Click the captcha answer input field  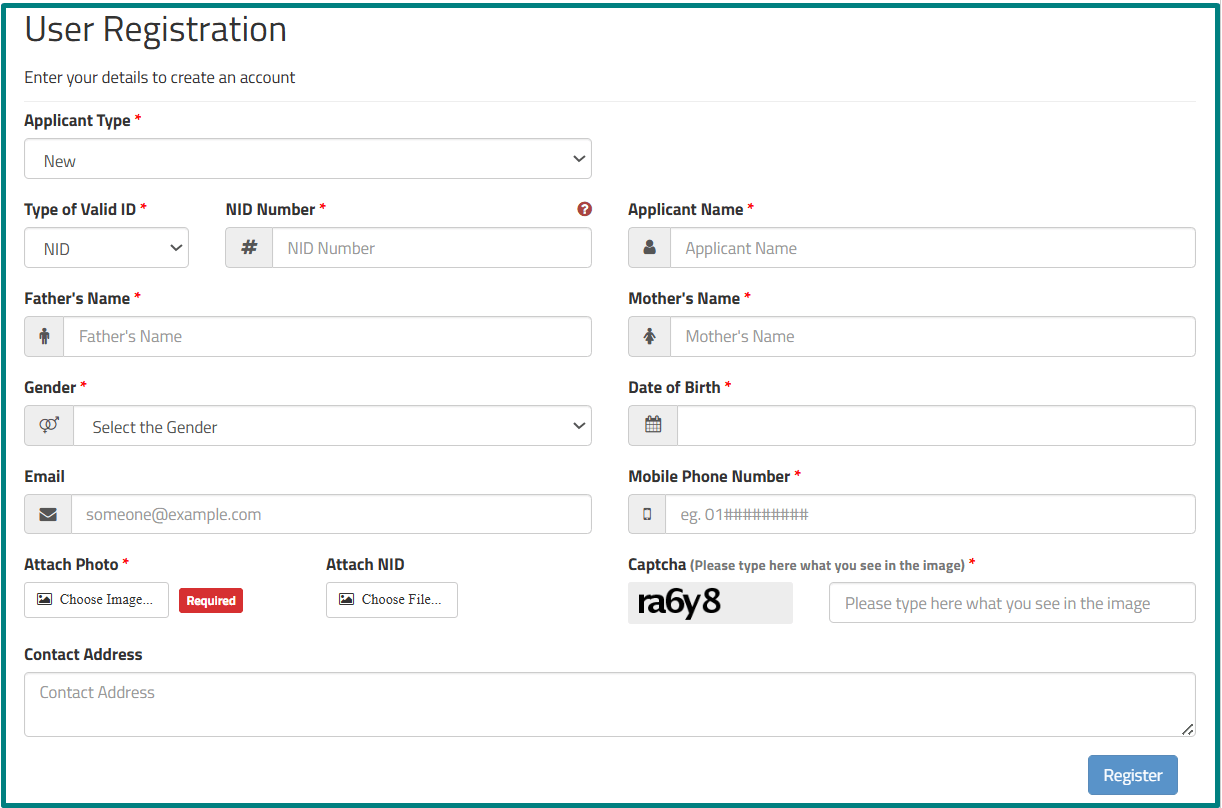[1011, 602]
